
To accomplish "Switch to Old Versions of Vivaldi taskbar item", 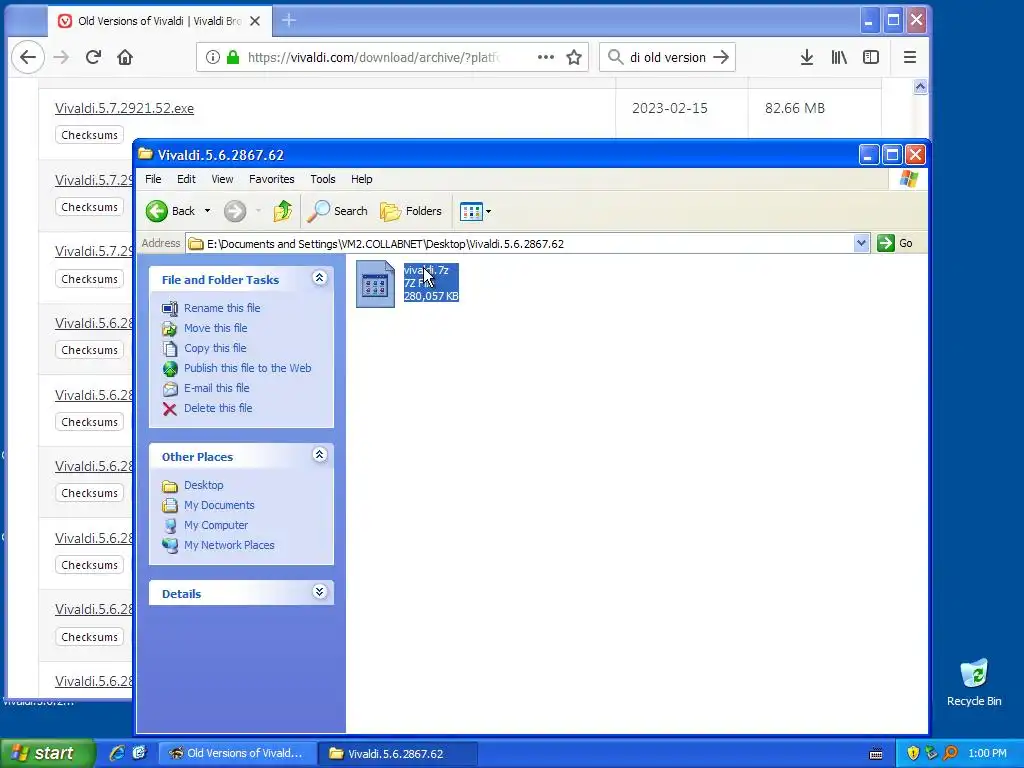I will 238,753.
